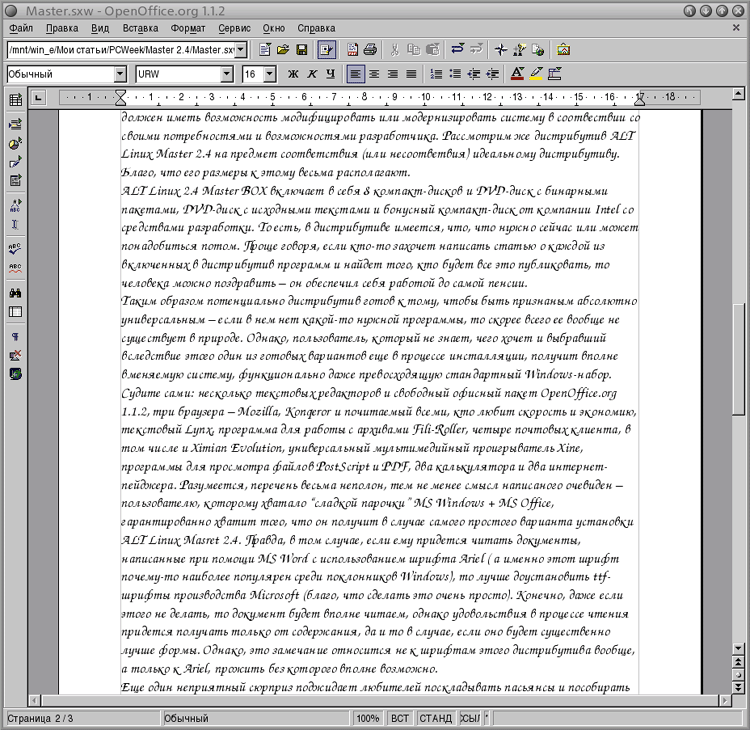
Task: Click Страница 2 / 3 status field
Action: 82,718
